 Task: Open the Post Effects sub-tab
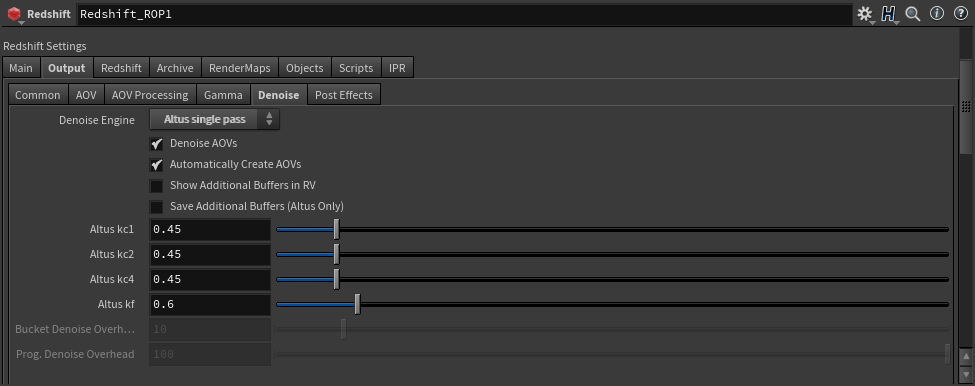pyautogui.click(x=344, y=94)
